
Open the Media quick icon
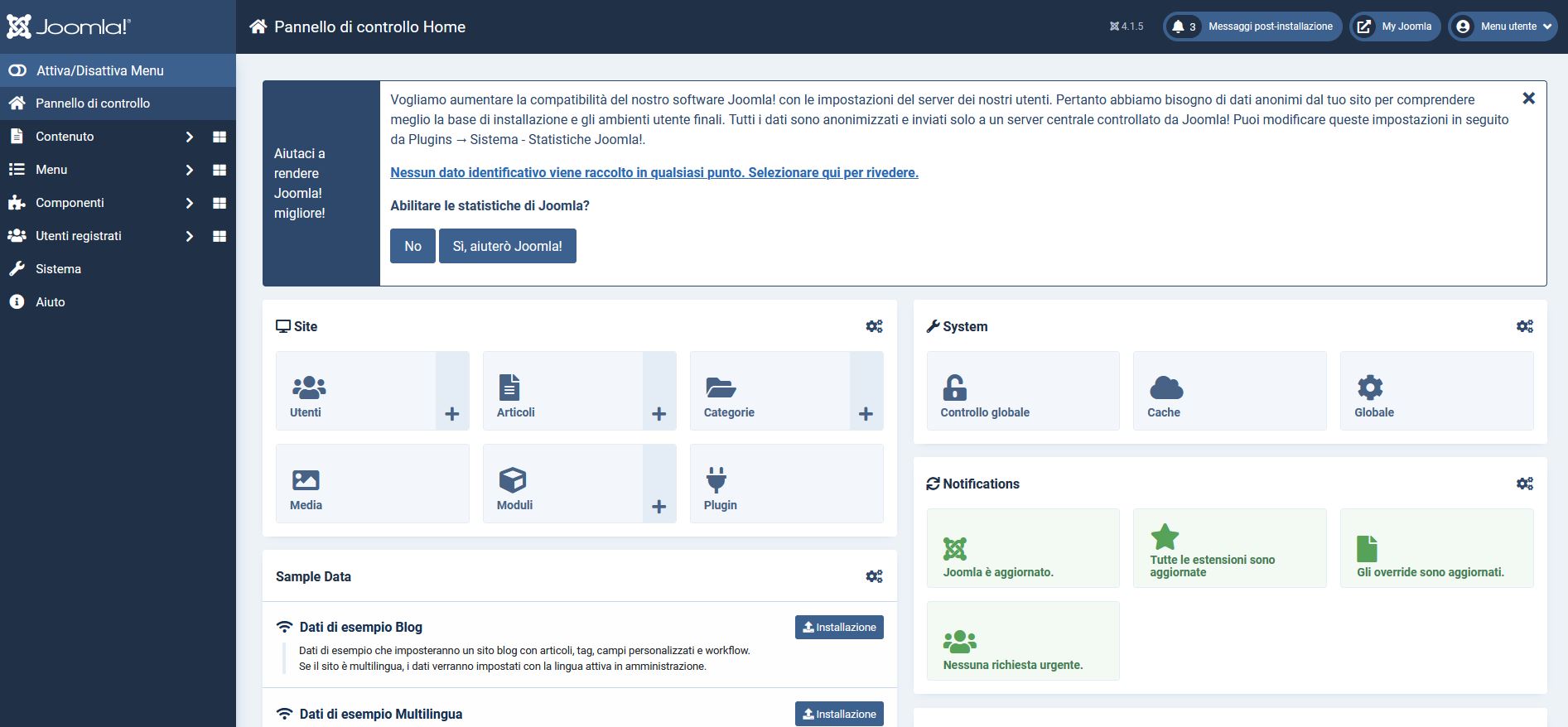tap(373, 484)
